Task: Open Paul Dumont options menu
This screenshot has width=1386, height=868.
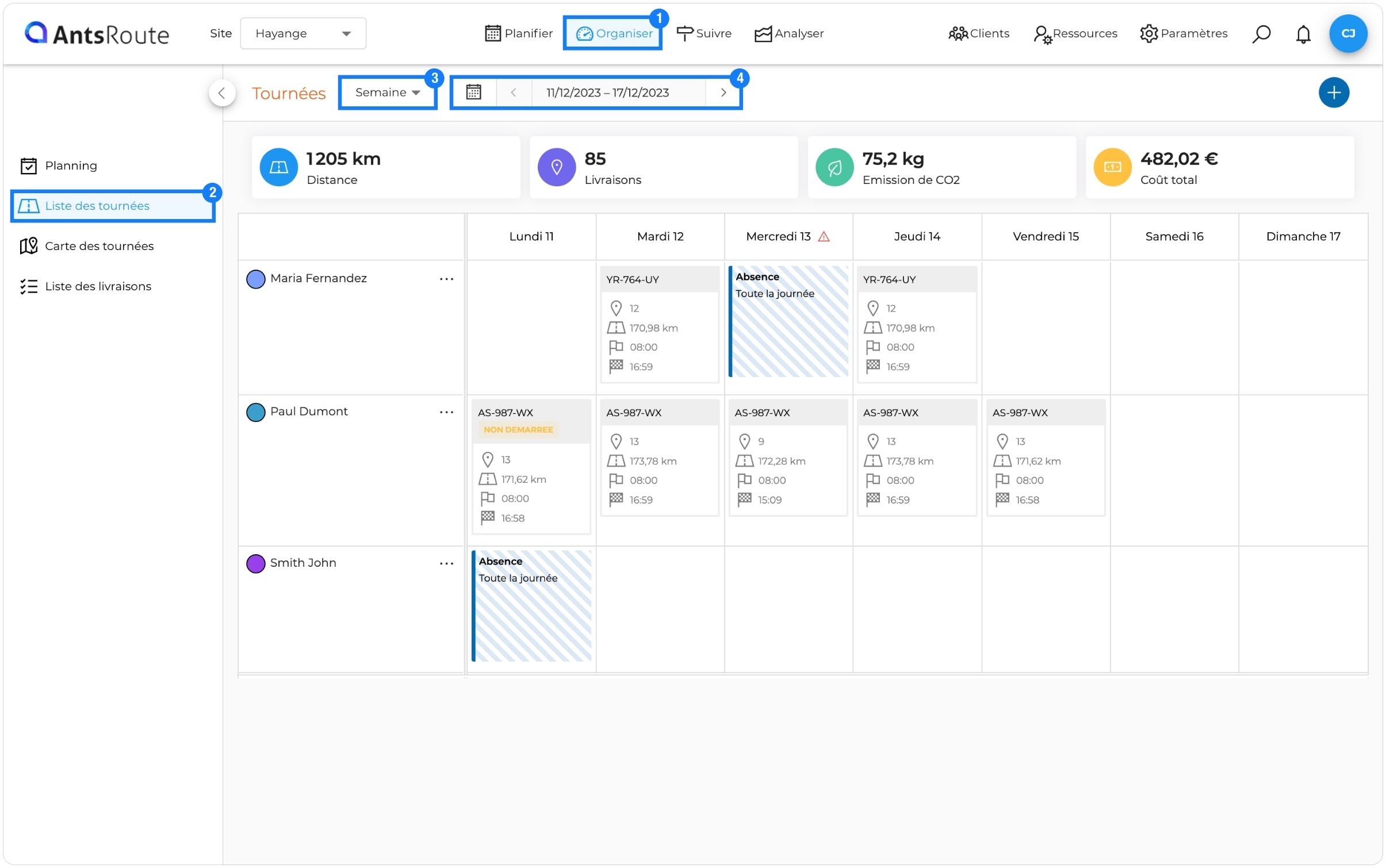Action: click(x=446, y=412)
